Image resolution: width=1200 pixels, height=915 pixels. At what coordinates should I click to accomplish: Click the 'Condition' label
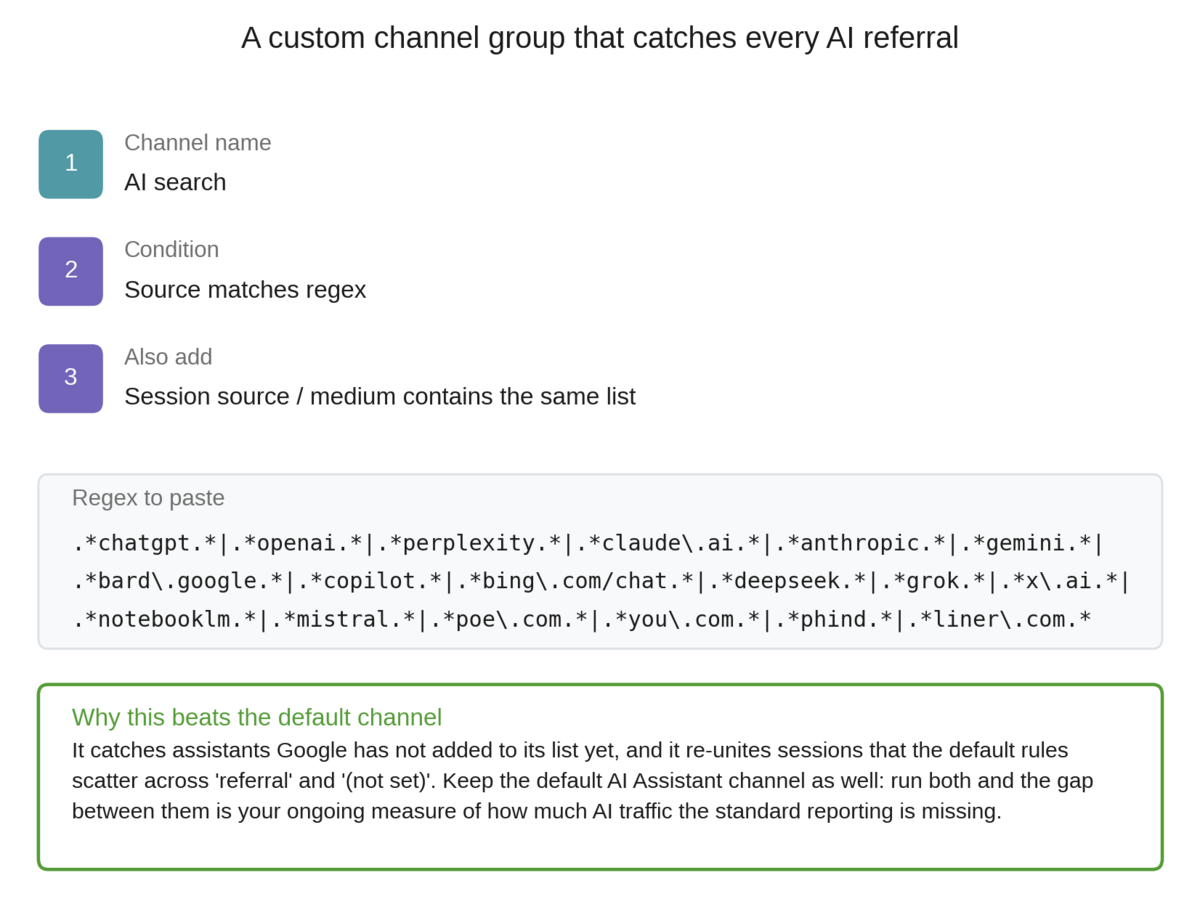click(x=171, y=250)
